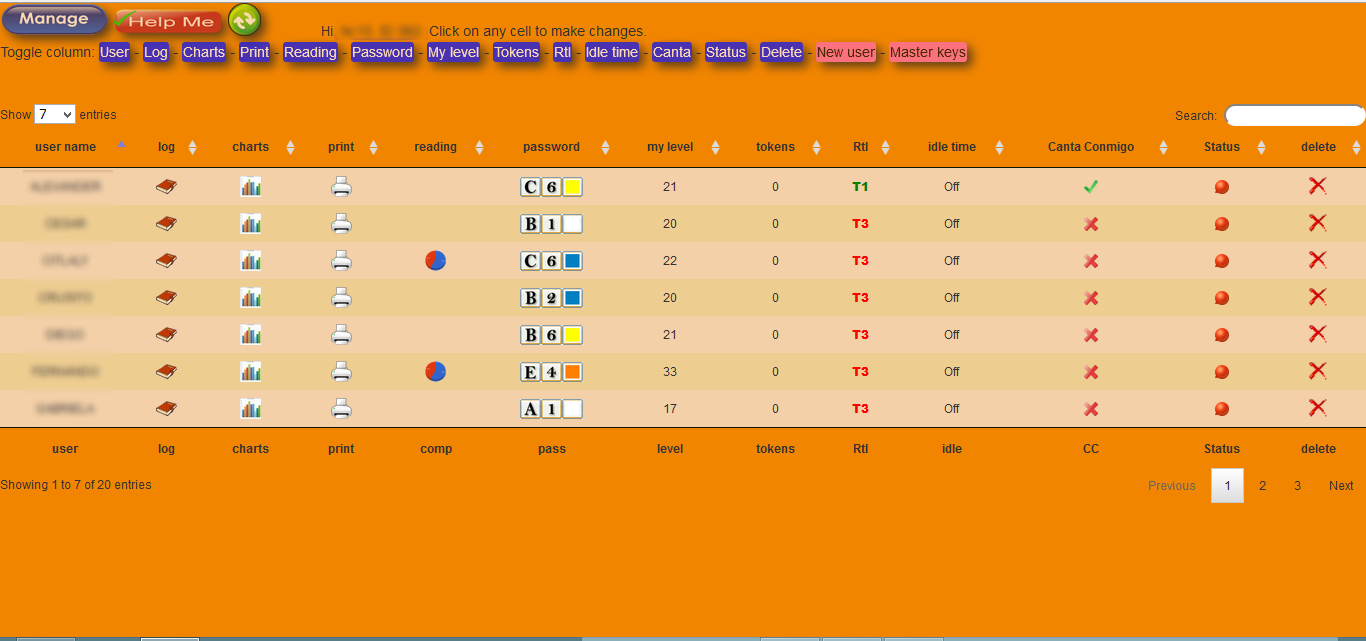1366x641 pixels.
Task: View charts for the B2 password row
Action: click(x=250, y=297)
